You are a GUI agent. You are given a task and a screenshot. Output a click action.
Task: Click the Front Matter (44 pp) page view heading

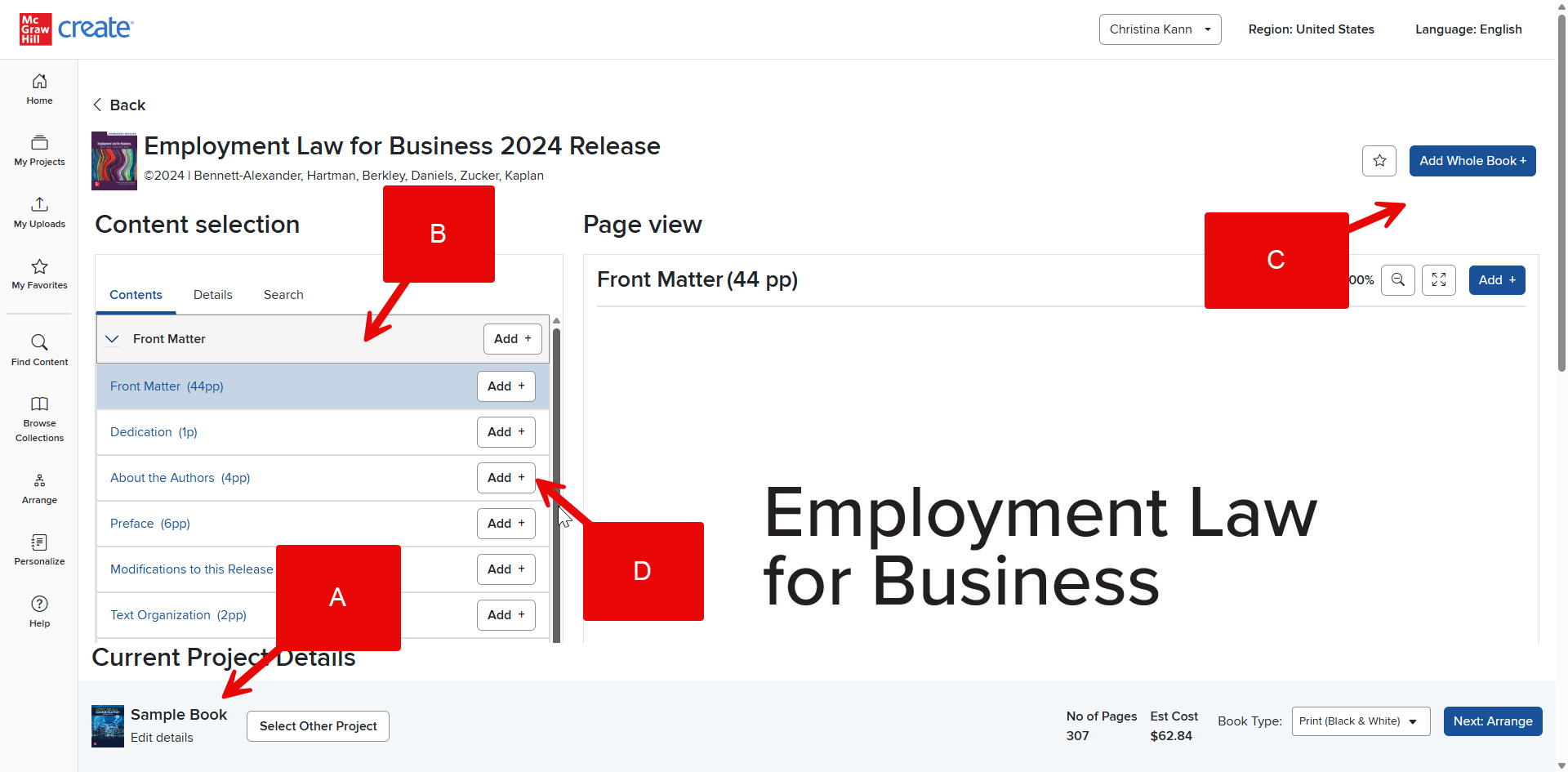tap(697, 280)
